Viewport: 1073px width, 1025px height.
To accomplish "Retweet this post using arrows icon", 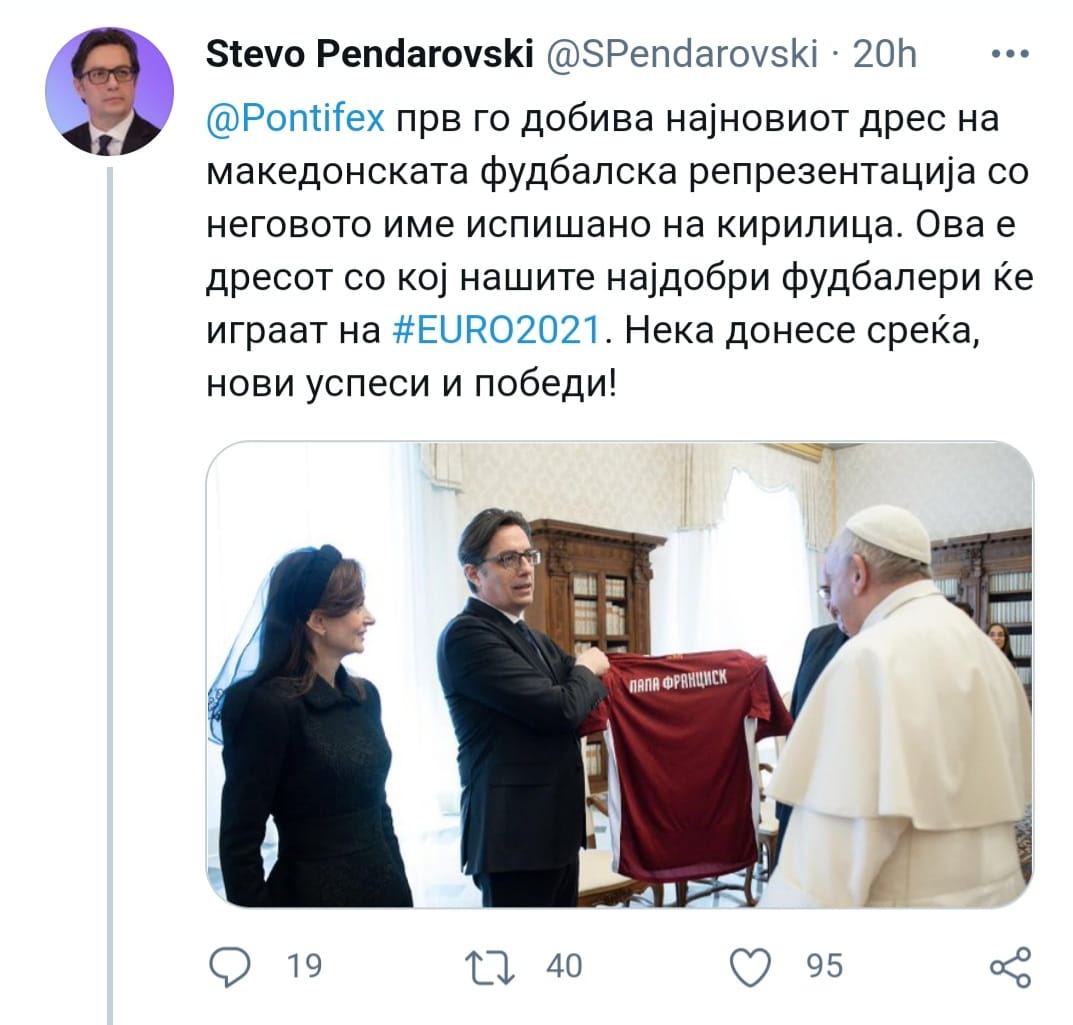I will 489,966.
